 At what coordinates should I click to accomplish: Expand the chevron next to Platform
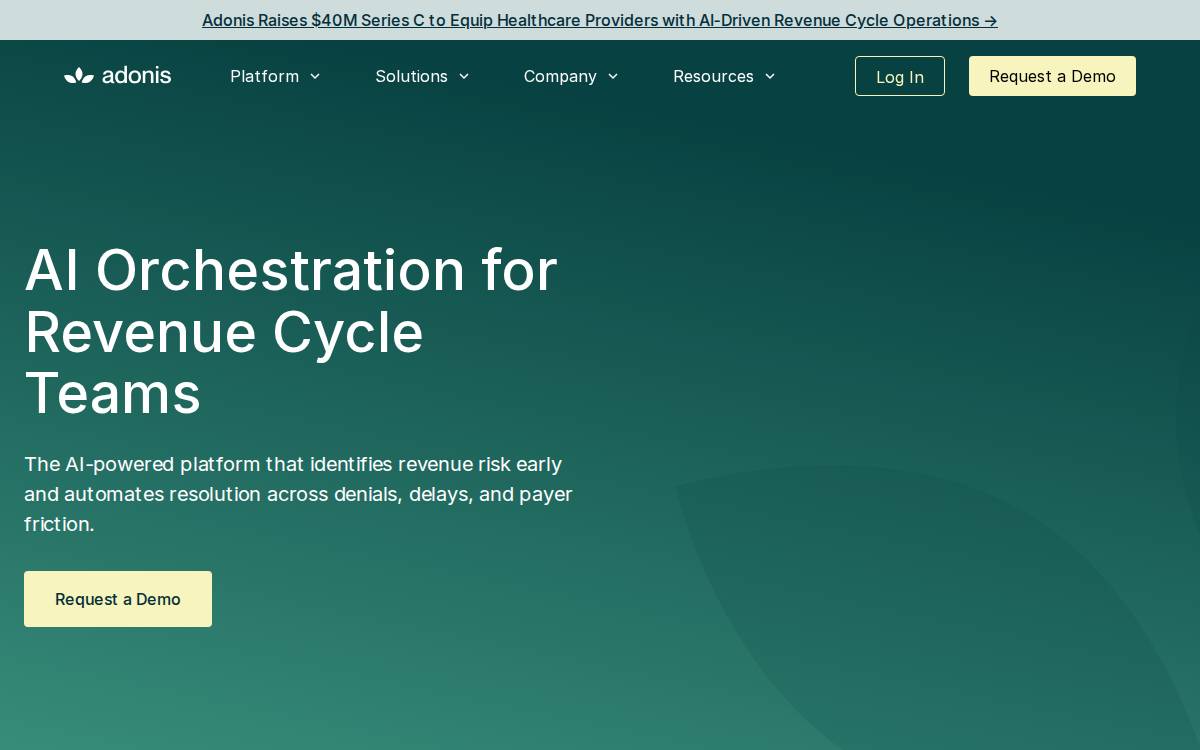point(315,76)
